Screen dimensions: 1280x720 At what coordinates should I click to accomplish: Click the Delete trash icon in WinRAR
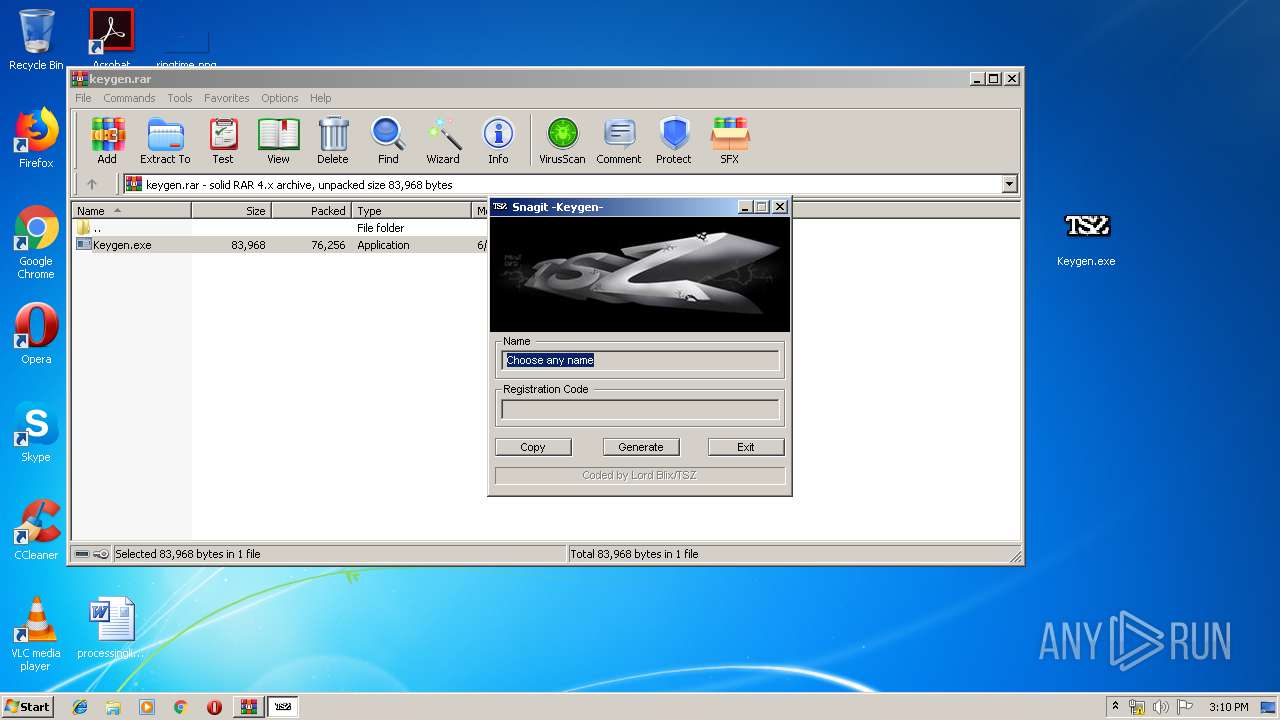[333, 140]
